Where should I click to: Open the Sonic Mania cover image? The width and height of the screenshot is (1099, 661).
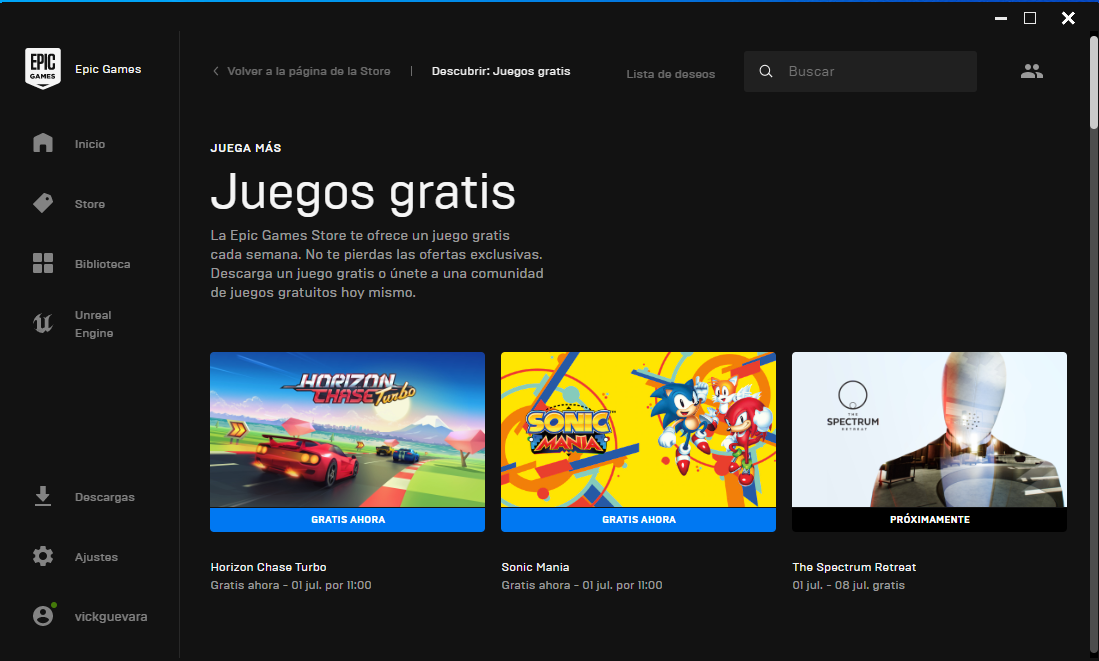click(639, 430)
